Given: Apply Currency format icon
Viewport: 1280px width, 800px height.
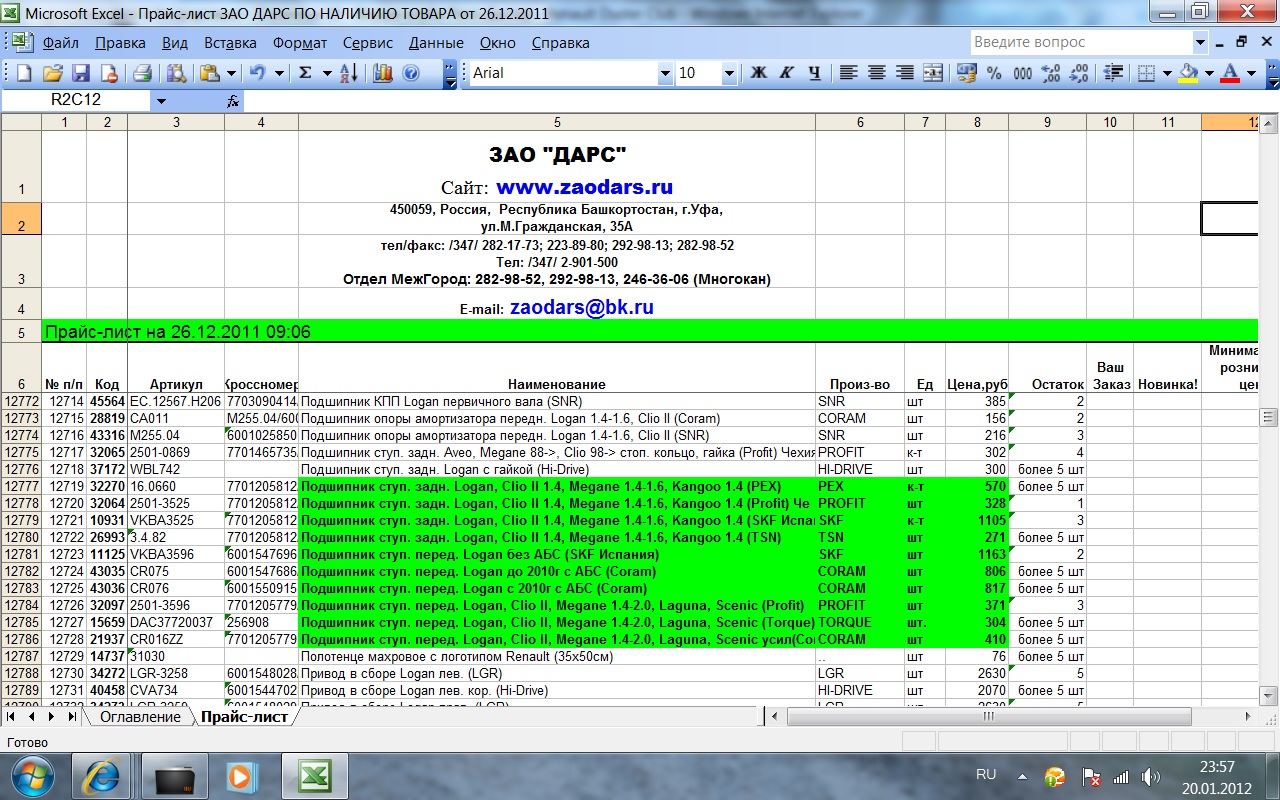Looking at the screenshot, I should [966, 73].
